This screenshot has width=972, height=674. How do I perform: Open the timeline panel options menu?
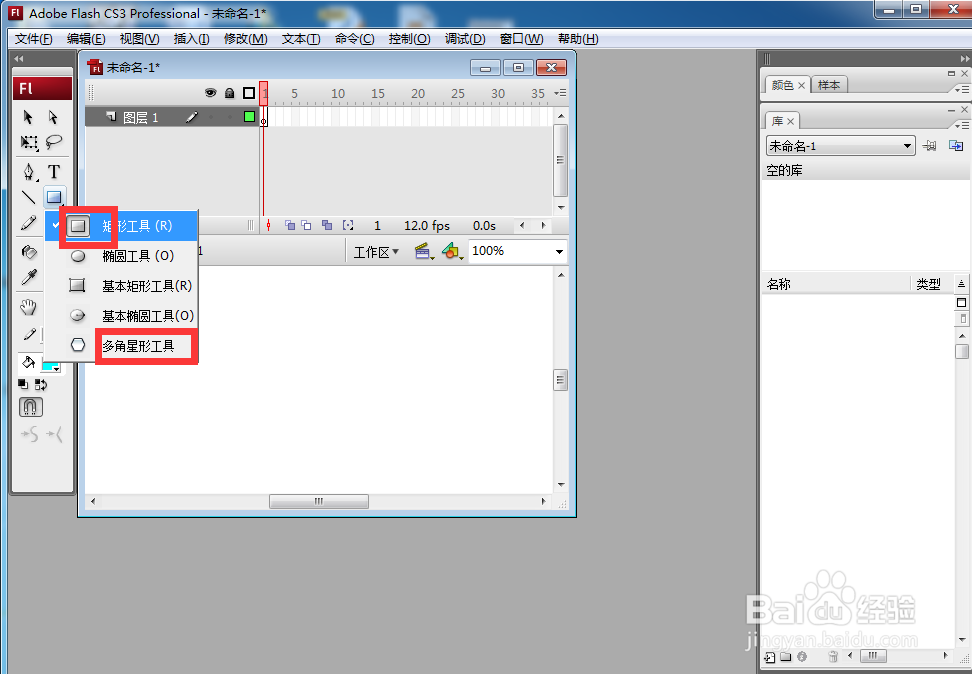[x=560, y=93]
